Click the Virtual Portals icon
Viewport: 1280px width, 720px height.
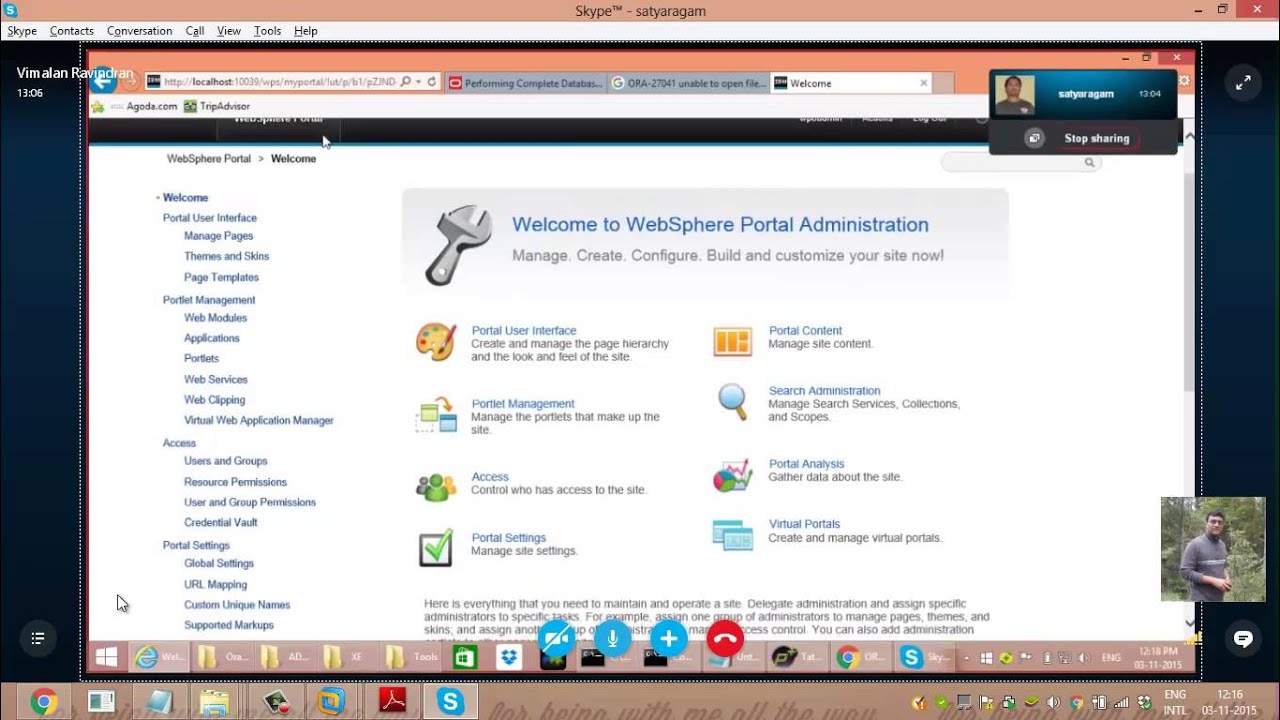[732, 534]
